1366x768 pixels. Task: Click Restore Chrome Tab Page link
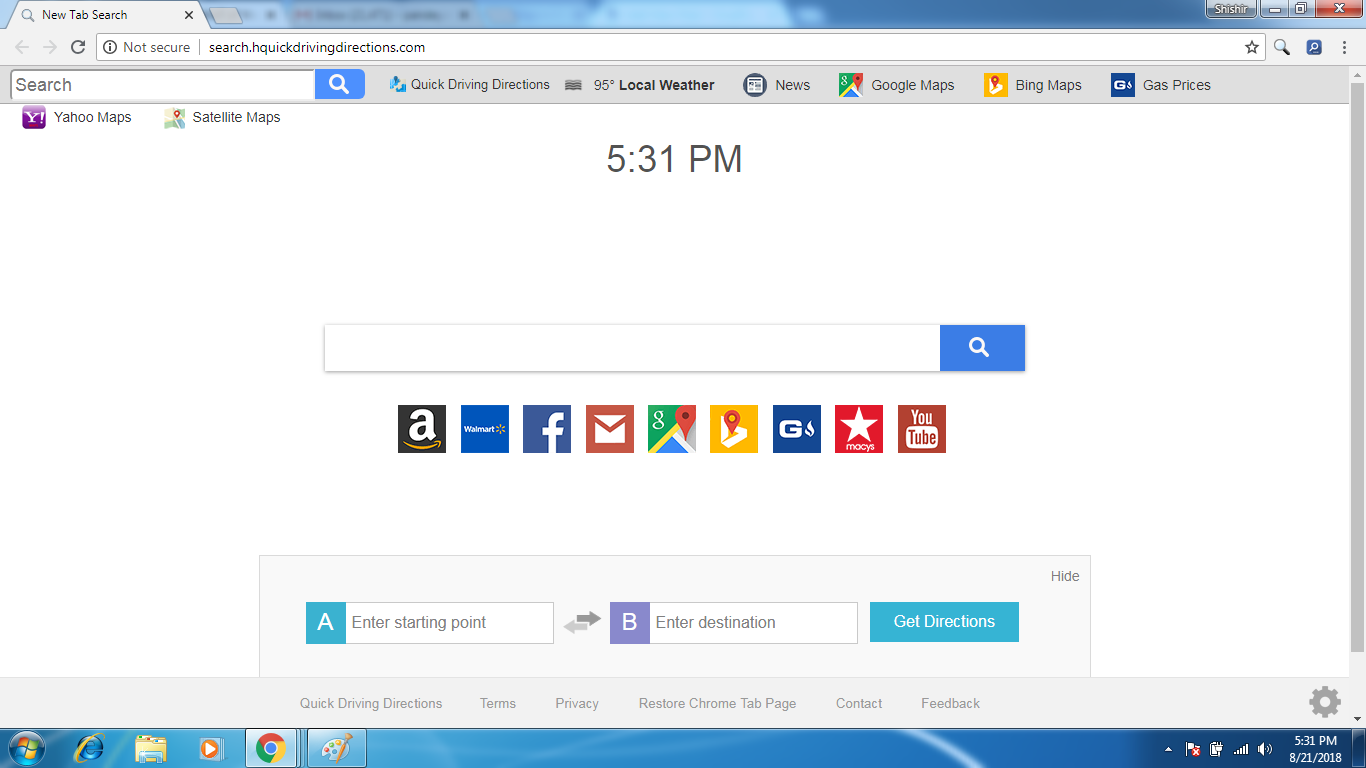click(x=717, y=703)
